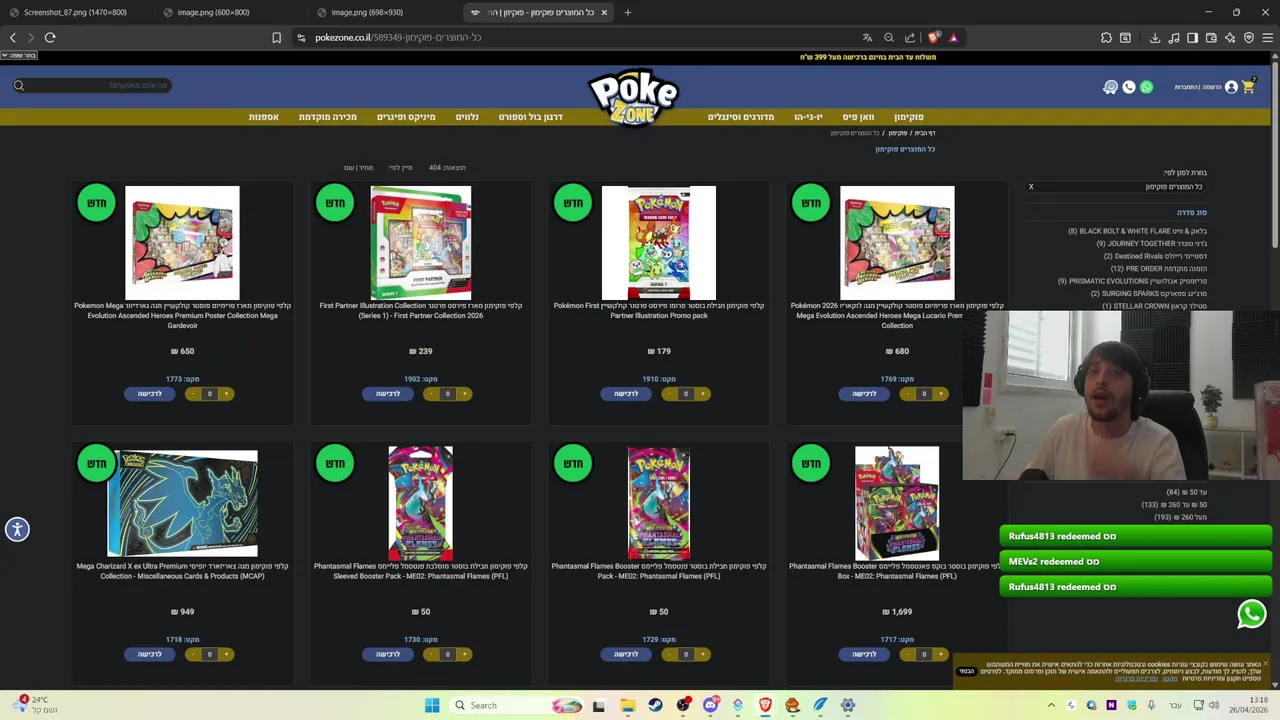Click לרכישה for First Partner Collection 2026

(x=388, y=394)
